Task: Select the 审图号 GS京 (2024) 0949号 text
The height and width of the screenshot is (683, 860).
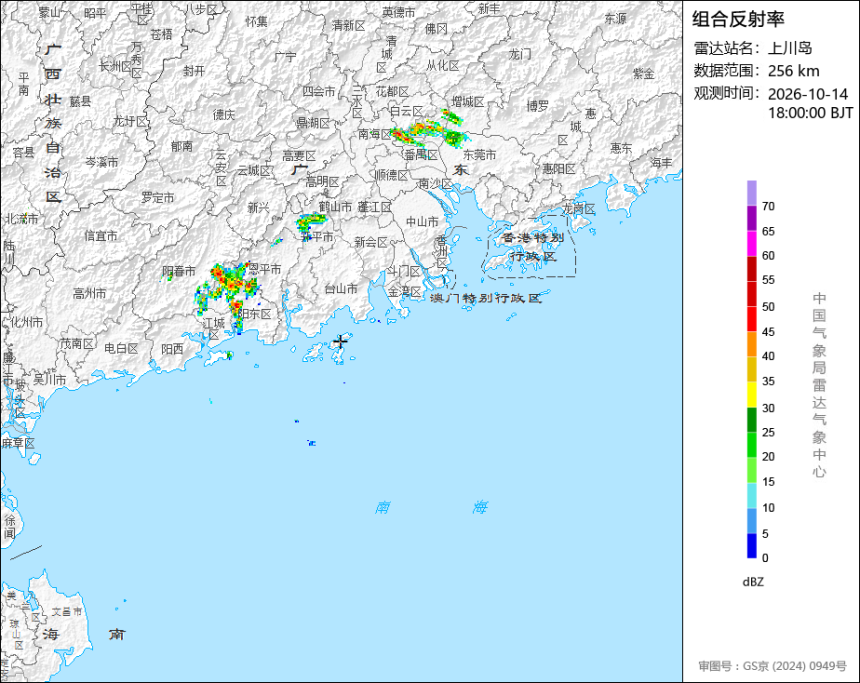Action: pos(772,666)
